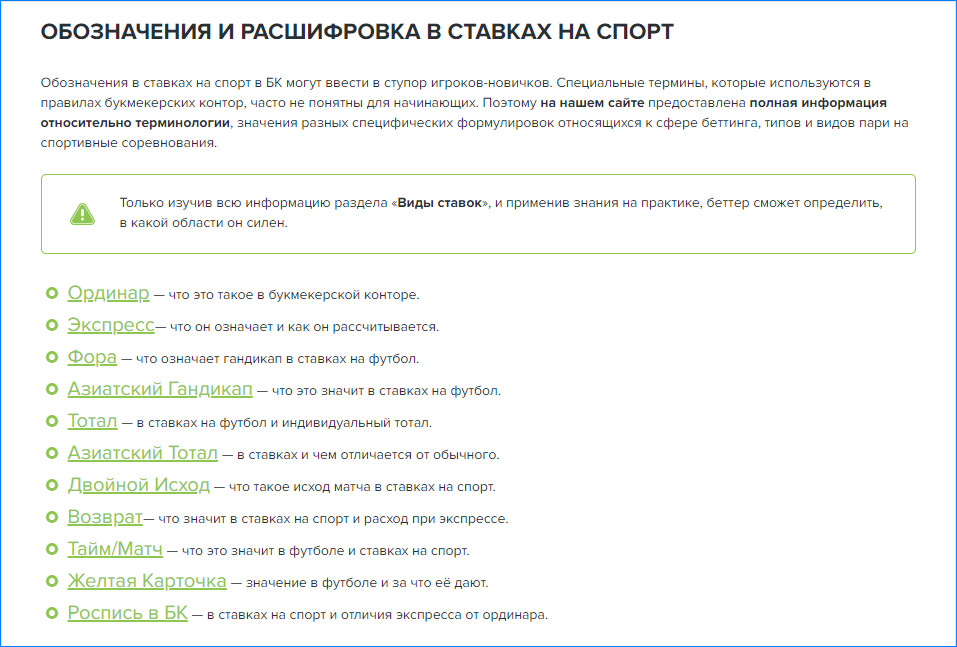Image resolution: width=957 pixels, height=647 pixels.
Task: Open the Желтая Карточка link
Action: pyautogui.click(x=146, y=581)
